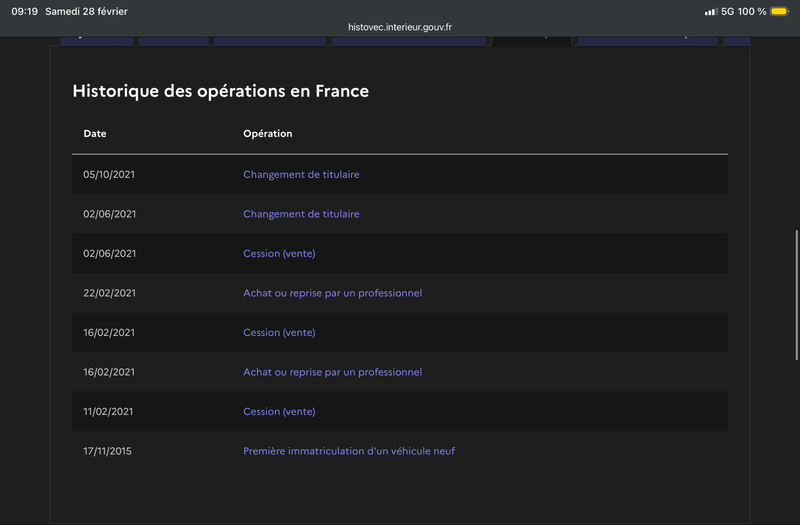This screenshot has width=800, height=525.
Task: Click the Historique des opérations en France heading
Action: (221, 91)
